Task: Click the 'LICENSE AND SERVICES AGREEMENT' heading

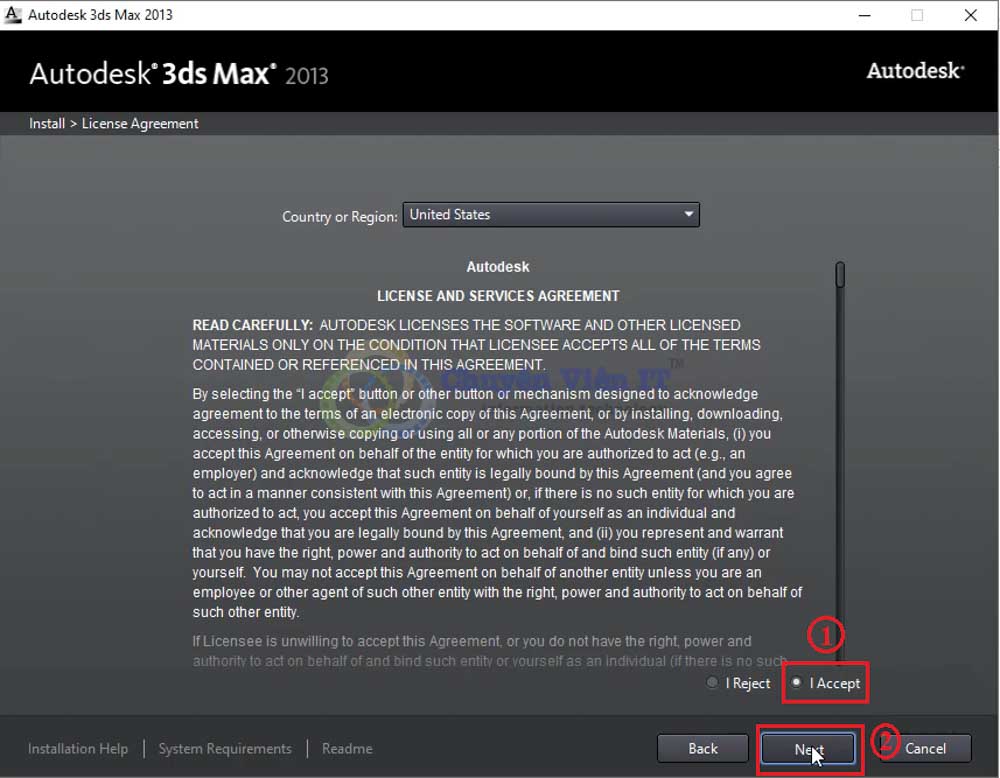Action: pyautogui.click(x=498, y=296)
